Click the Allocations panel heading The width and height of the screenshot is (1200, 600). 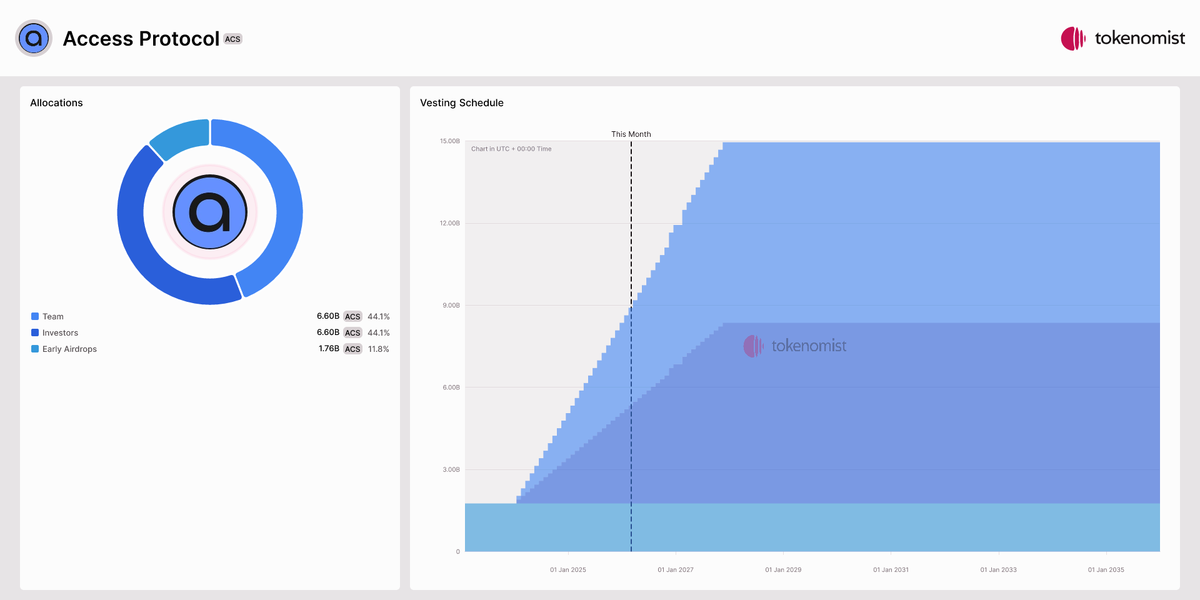click(x=56, y=103)
